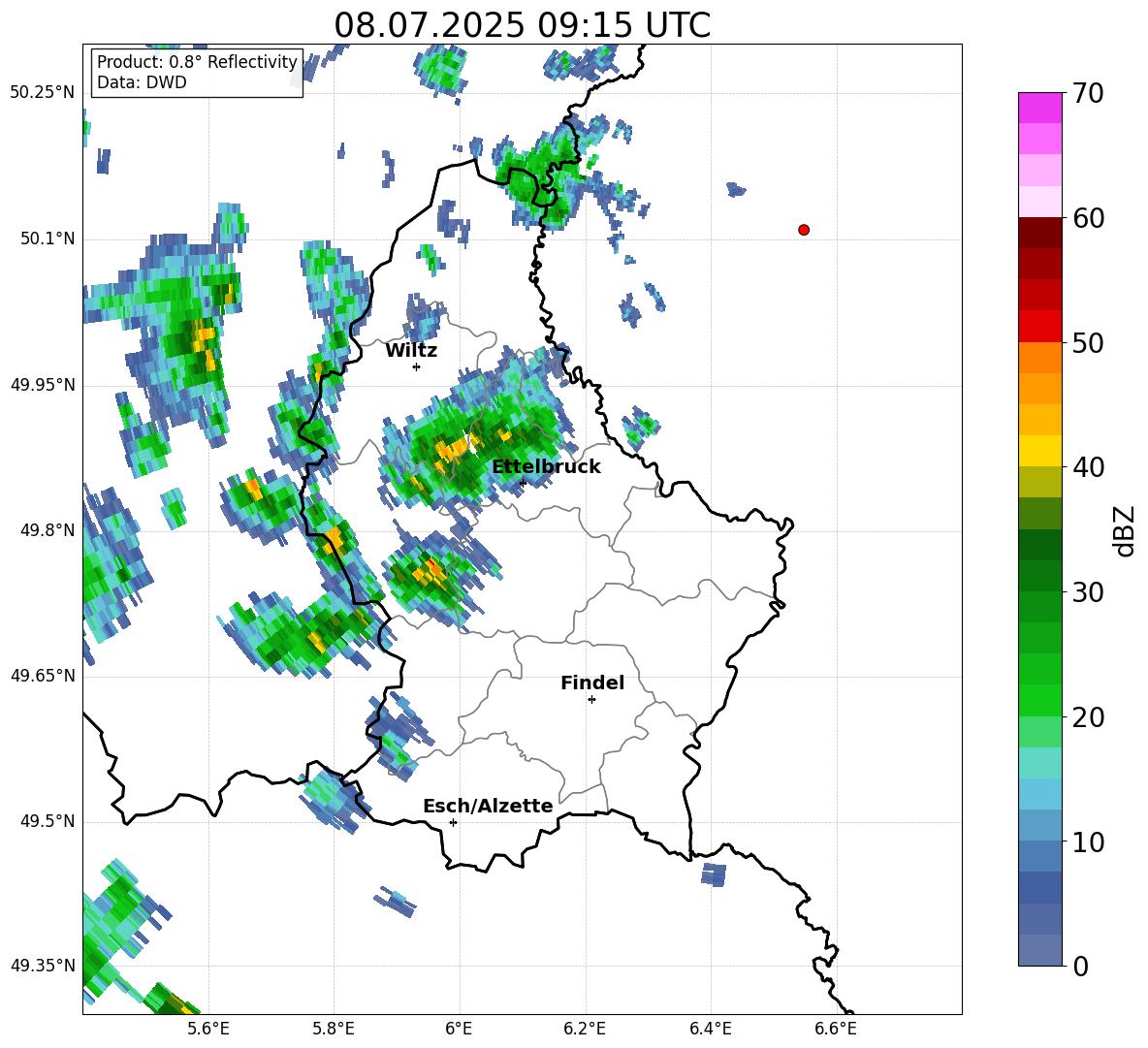Click the dark red colorbar segment below 60
This screenshot has width=1148, height=1048.
click(1039, 233)
